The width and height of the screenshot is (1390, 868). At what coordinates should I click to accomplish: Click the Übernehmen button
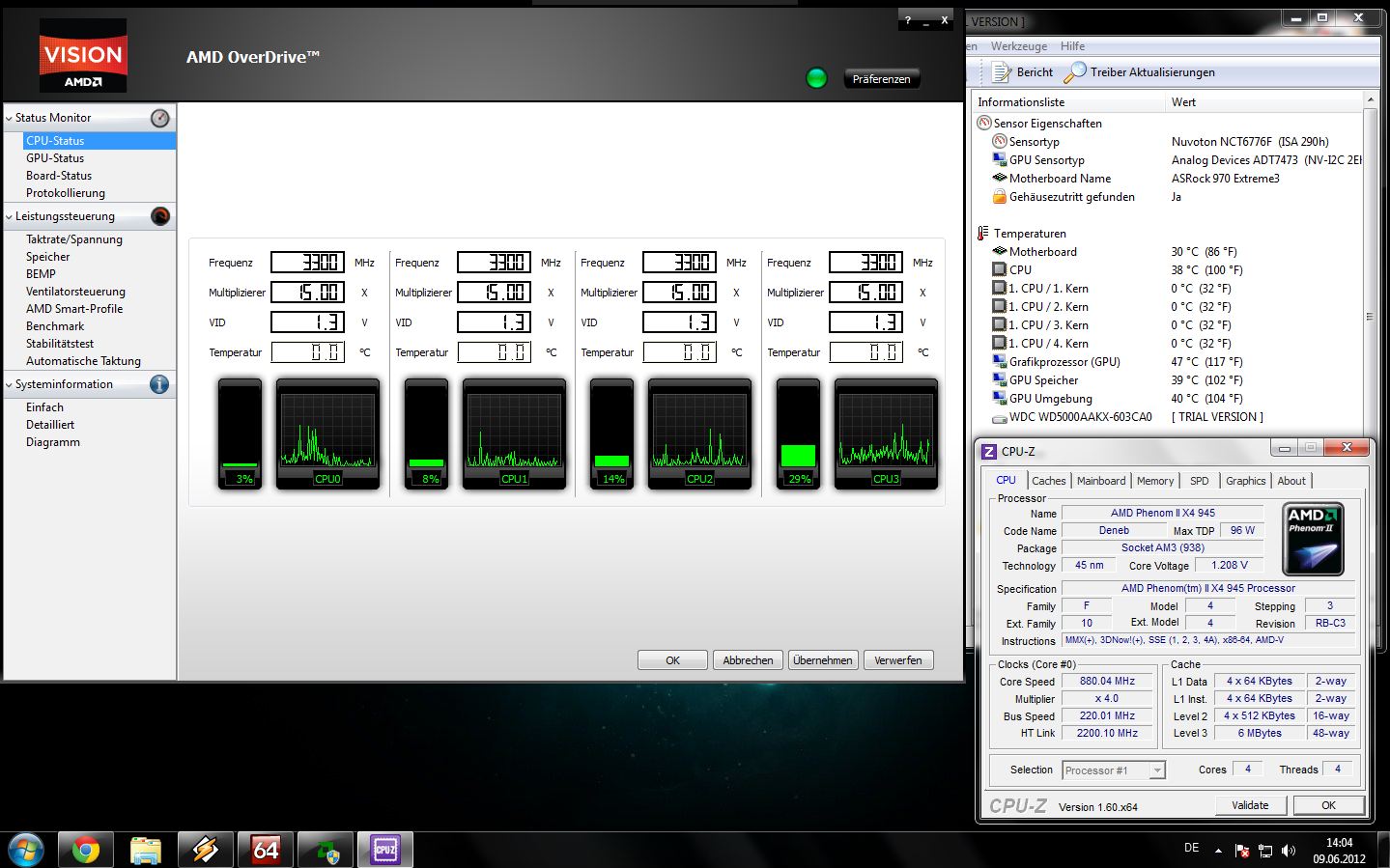tap(822, 660)
